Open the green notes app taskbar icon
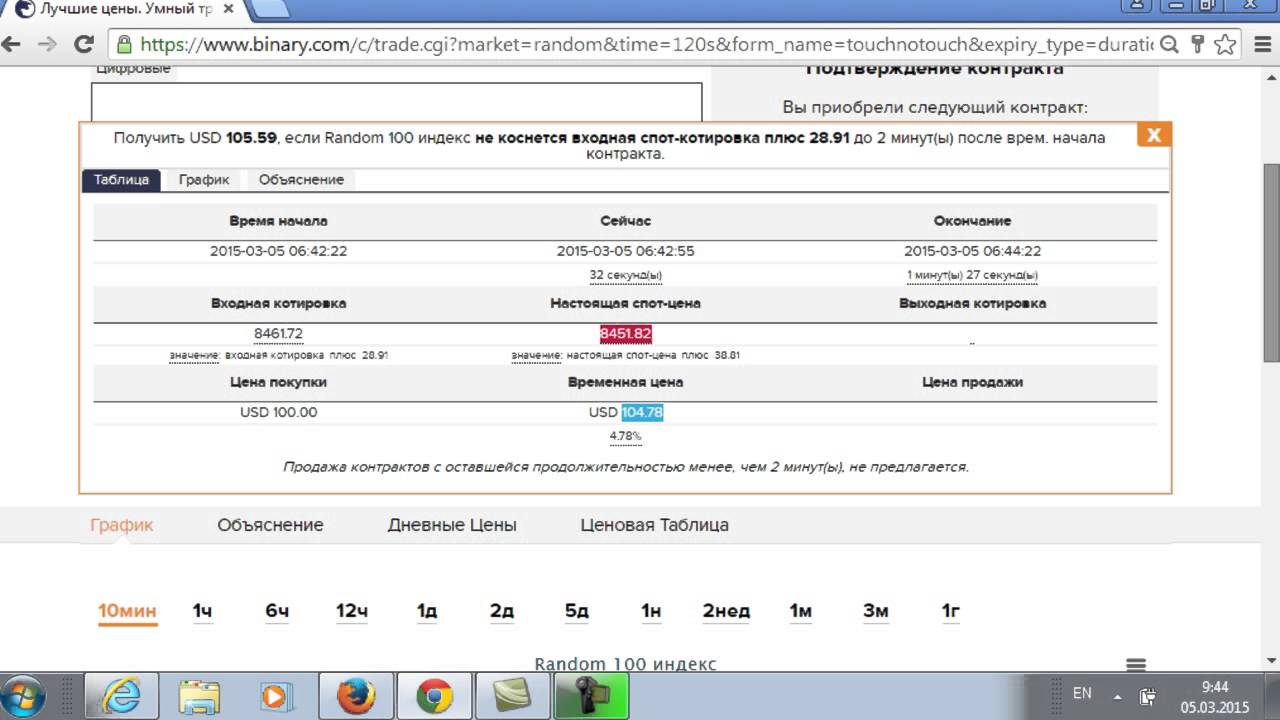The height and width of the screenshot is (720, 1280). coord(512,696)
